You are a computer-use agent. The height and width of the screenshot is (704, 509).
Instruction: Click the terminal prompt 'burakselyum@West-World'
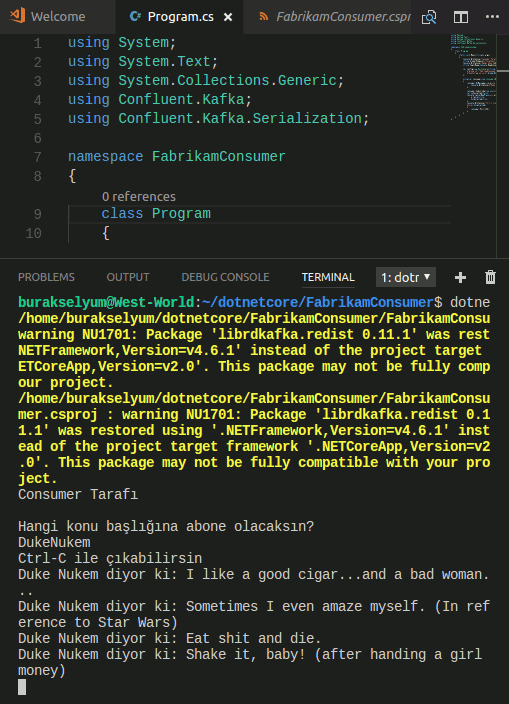(x=106, y=302)
